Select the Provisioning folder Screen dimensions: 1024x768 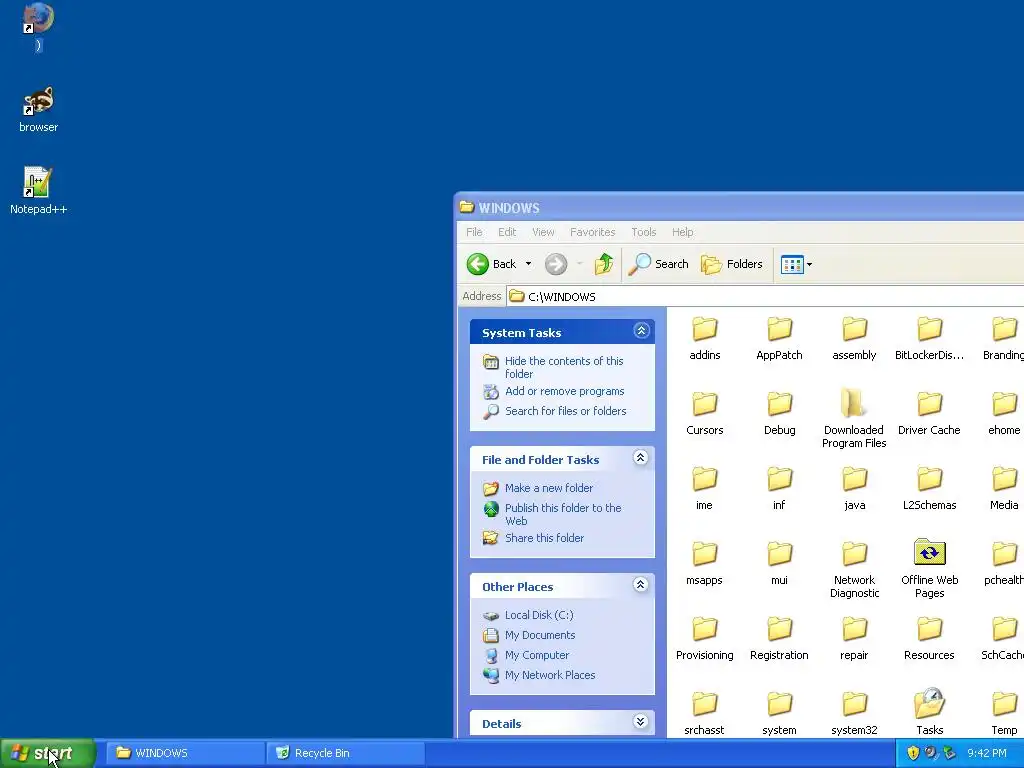point(705,639)
